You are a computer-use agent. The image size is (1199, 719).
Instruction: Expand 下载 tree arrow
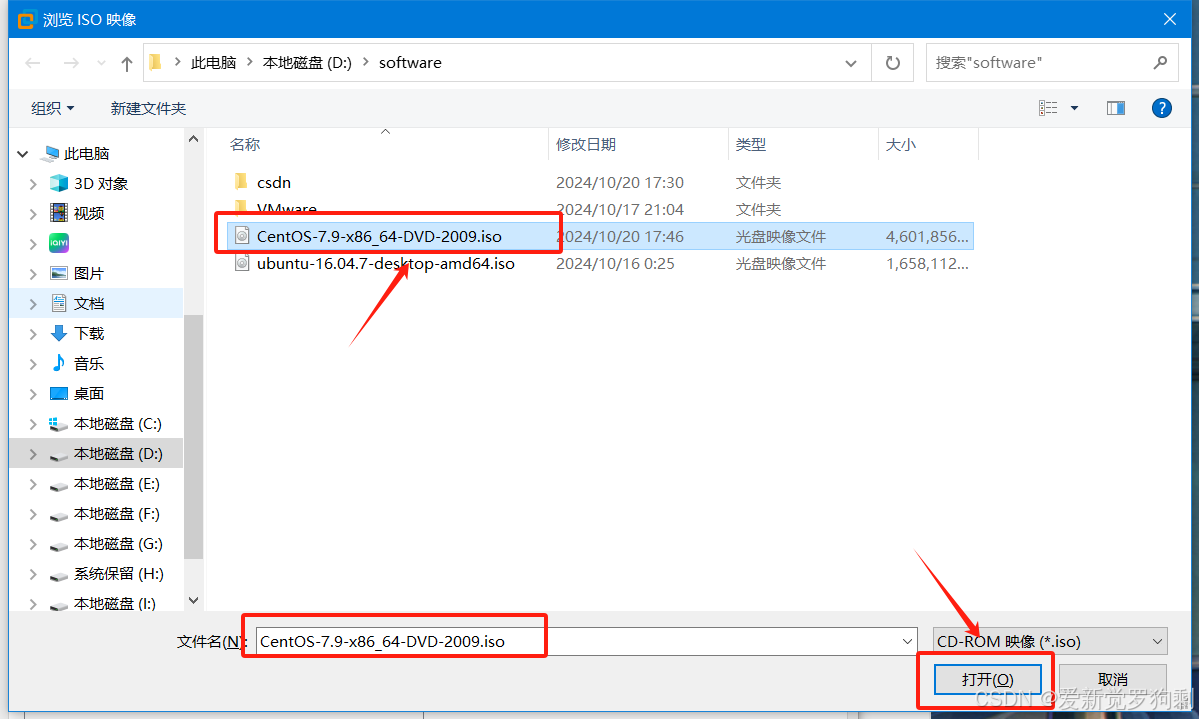[x=33, y=333]
